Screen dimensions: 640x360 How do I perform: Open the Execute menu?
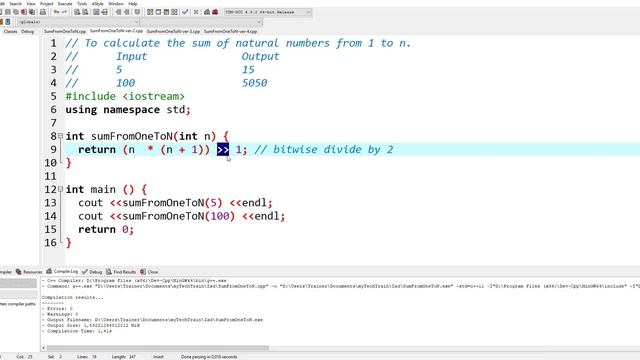click(x=65, y=4)
